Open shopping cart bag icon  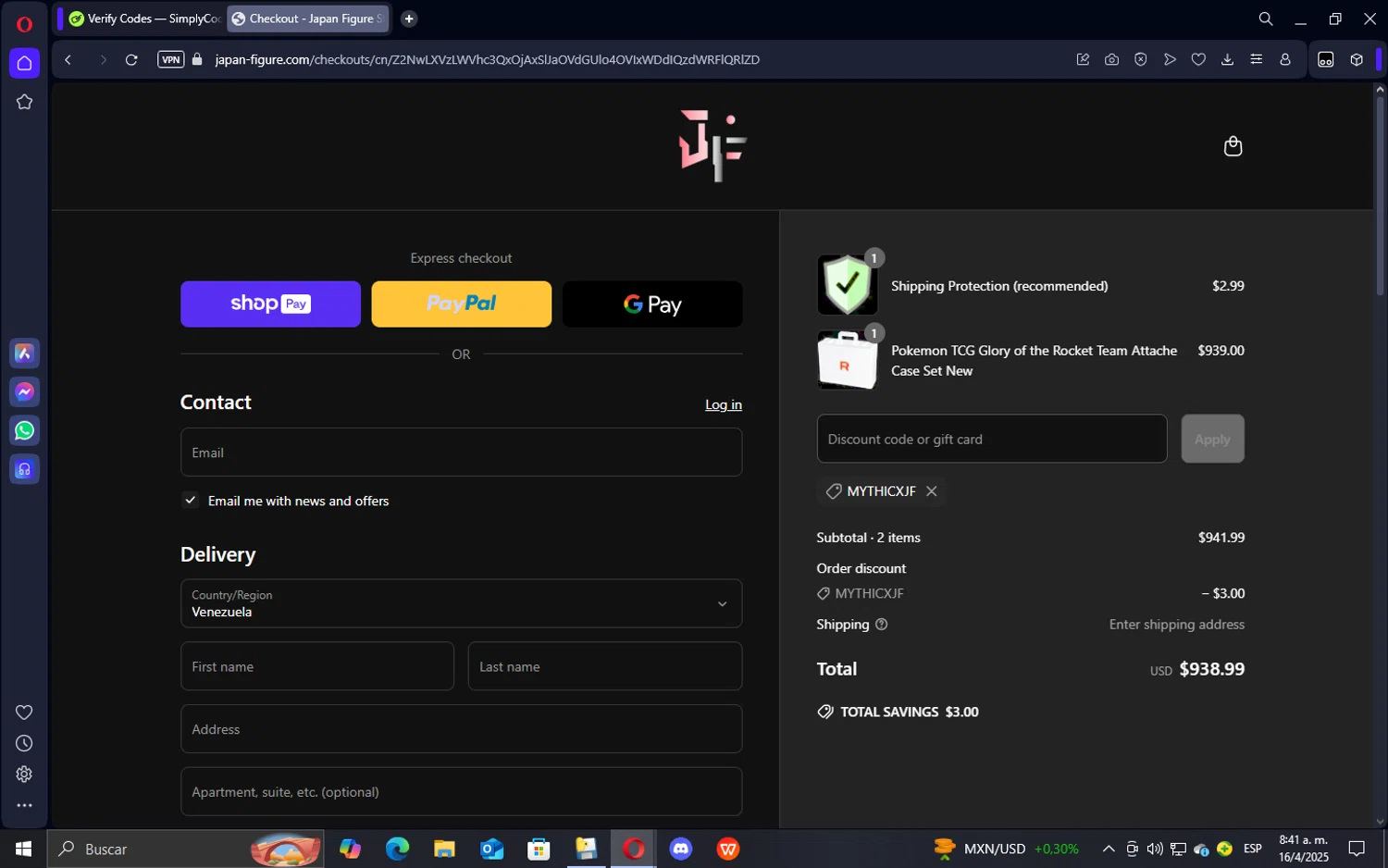tap(1233, 146)
